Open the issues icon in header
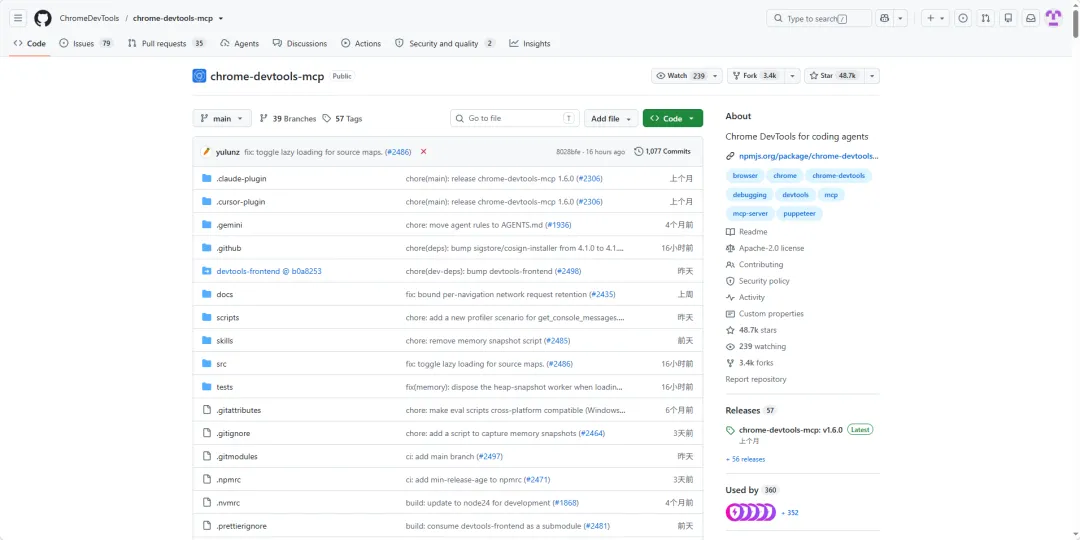The width and height of the screenshot is (1080, 540). (x=963, y=18)
